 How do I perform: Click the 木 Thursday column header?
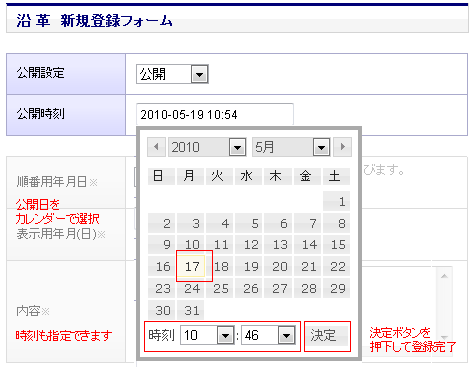(x=278, y=176)
